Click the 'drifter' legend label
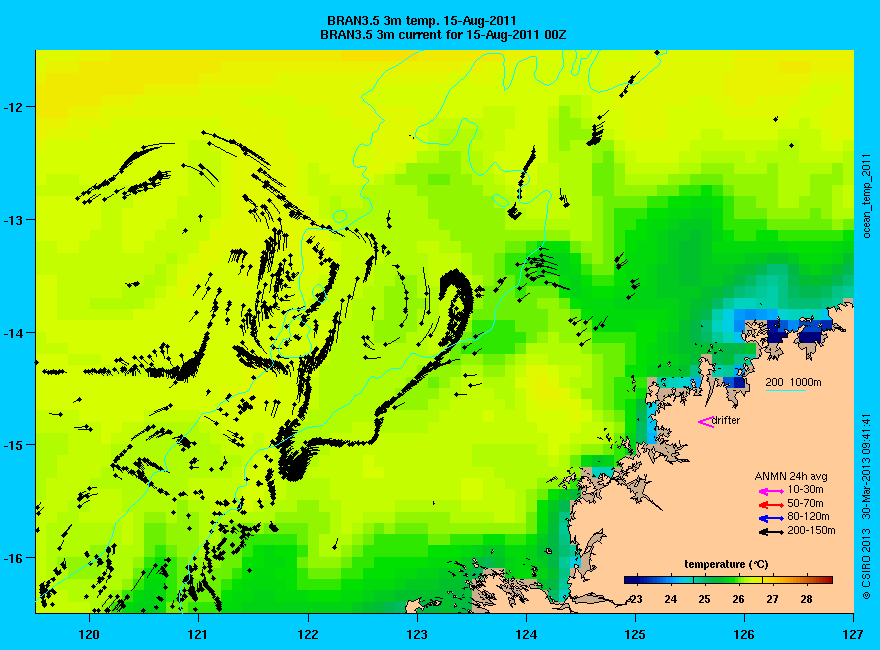This screenshot has height=650, width=880. point(726,420)
